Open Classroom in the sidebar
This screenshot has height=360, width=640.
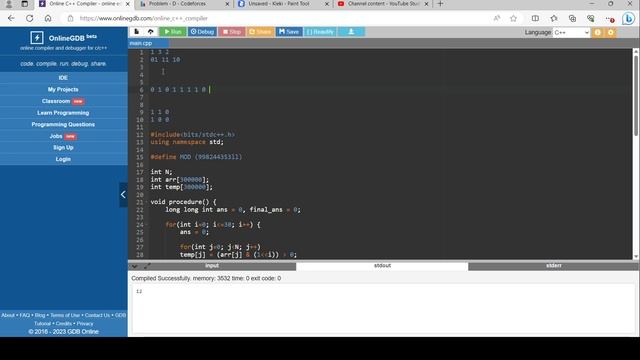[63, 101]
